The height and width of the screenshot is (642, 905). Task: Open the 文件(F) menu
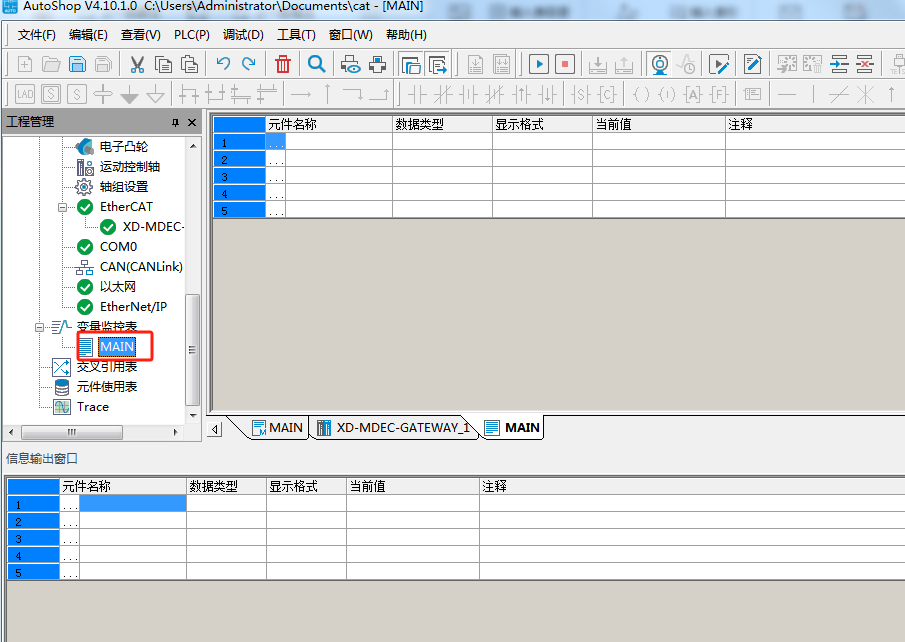(36, 35)
